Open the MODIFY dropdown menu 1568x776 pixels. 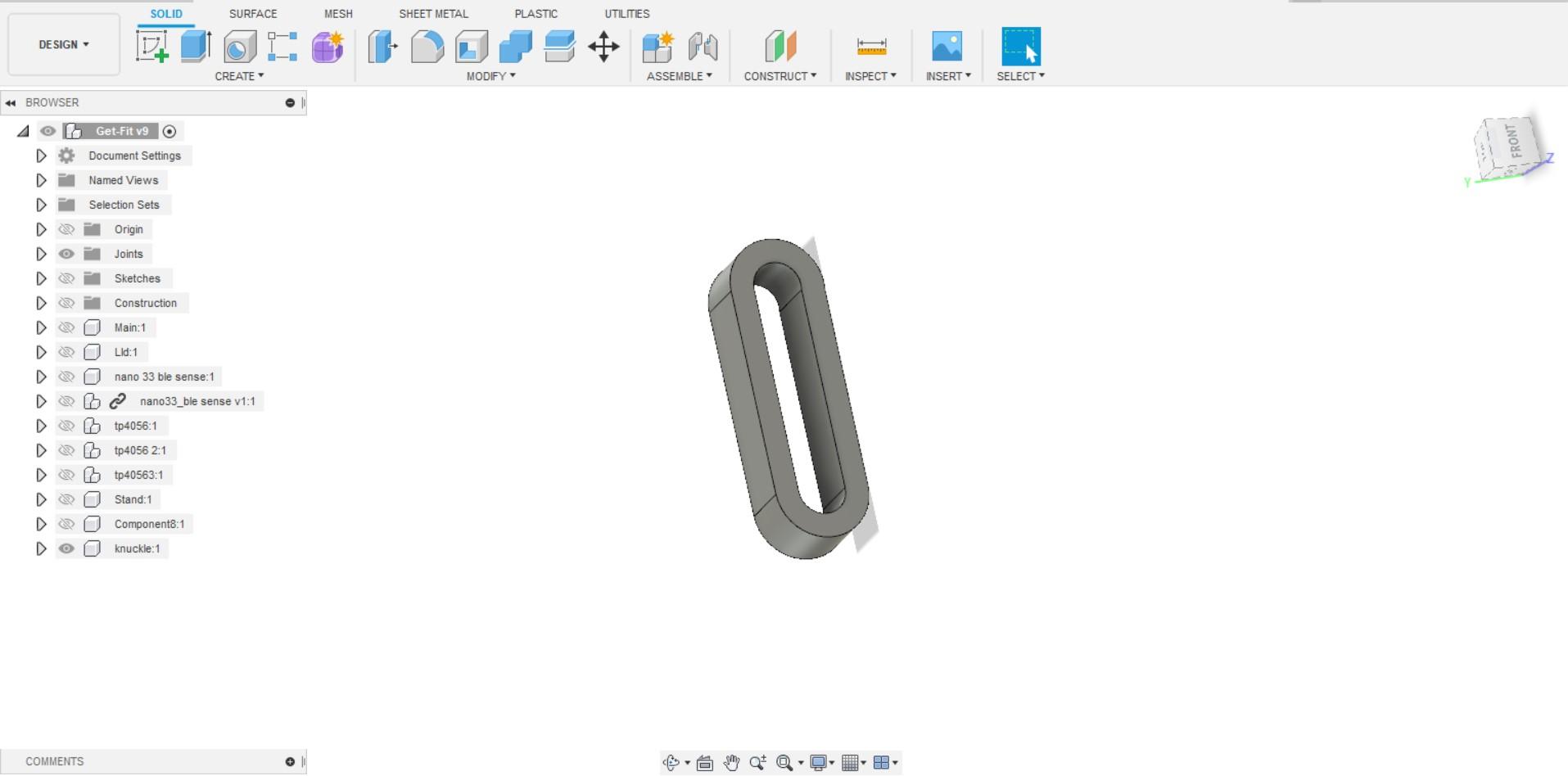click(491, 76)
